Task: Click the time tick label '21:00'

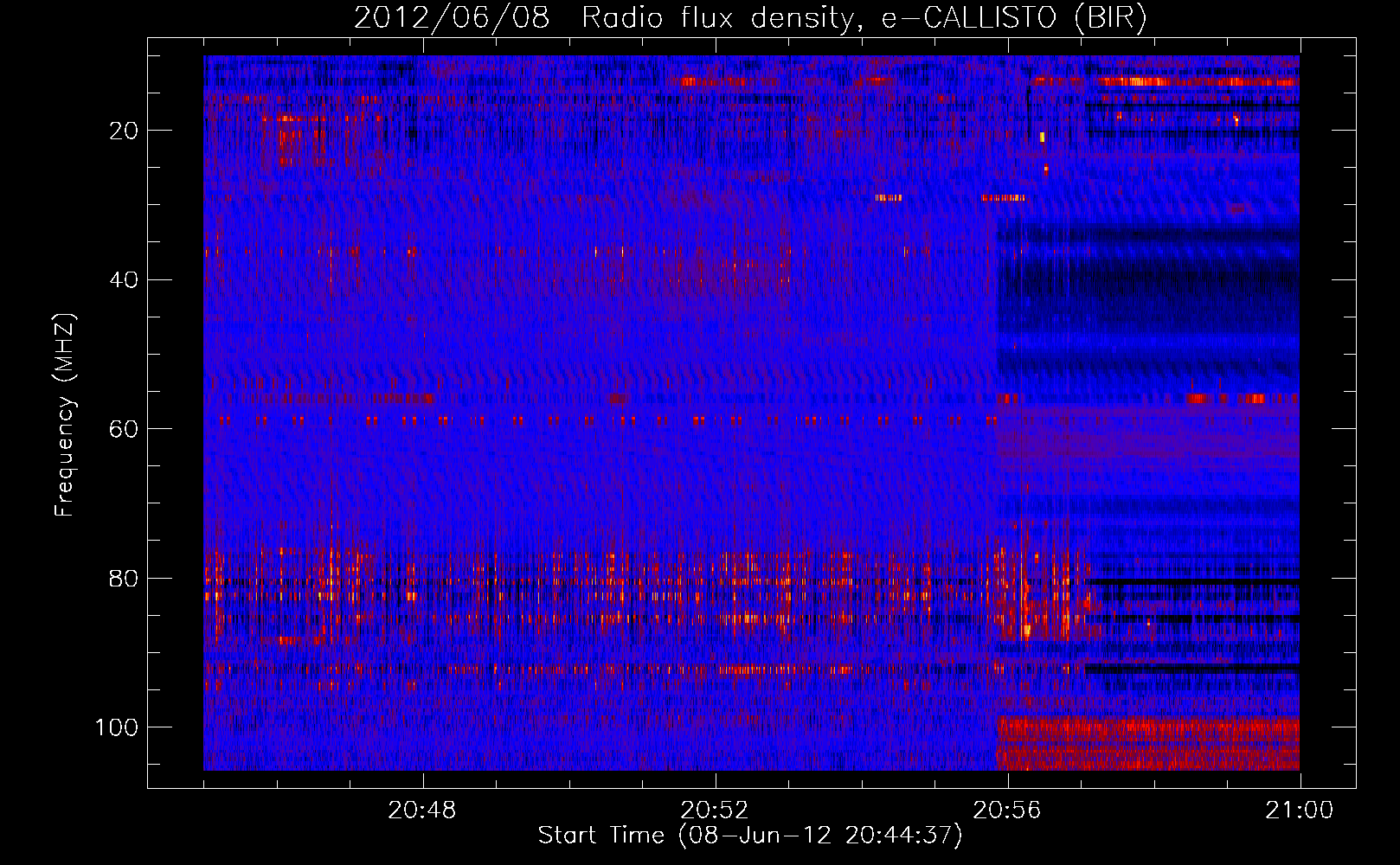Action: click(x=1300, y=811)
